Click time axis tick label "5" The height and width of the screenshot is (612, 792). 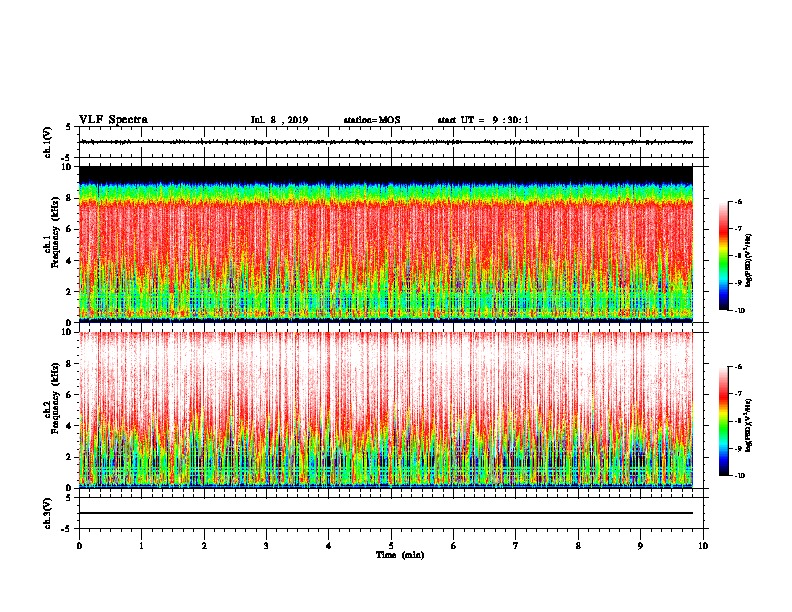[391, 546]
